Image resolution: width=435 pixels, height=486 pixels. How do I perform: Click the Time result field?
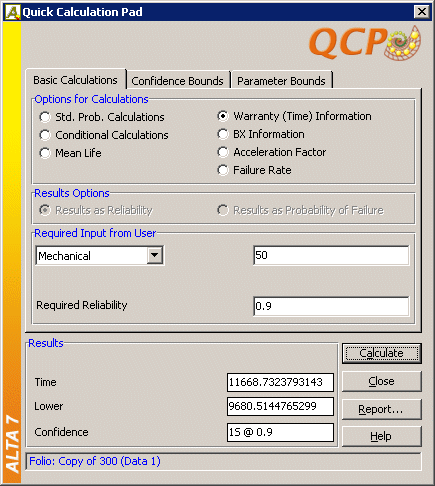(x=280, y=382)
